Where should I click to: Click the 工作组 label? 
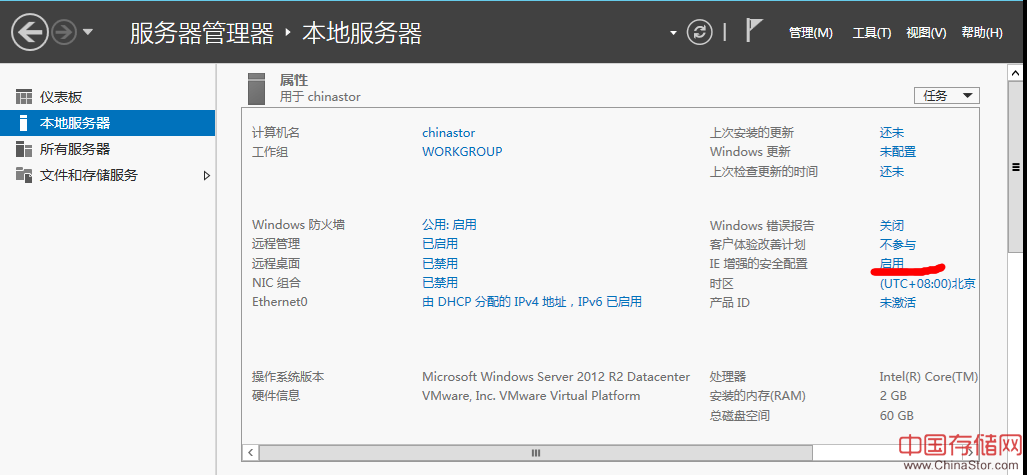point(270,152)
